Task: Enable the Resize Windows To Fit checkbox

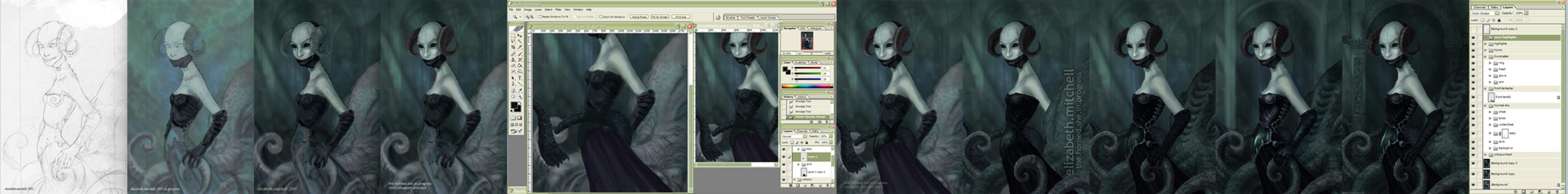Action: coord(540,16)
